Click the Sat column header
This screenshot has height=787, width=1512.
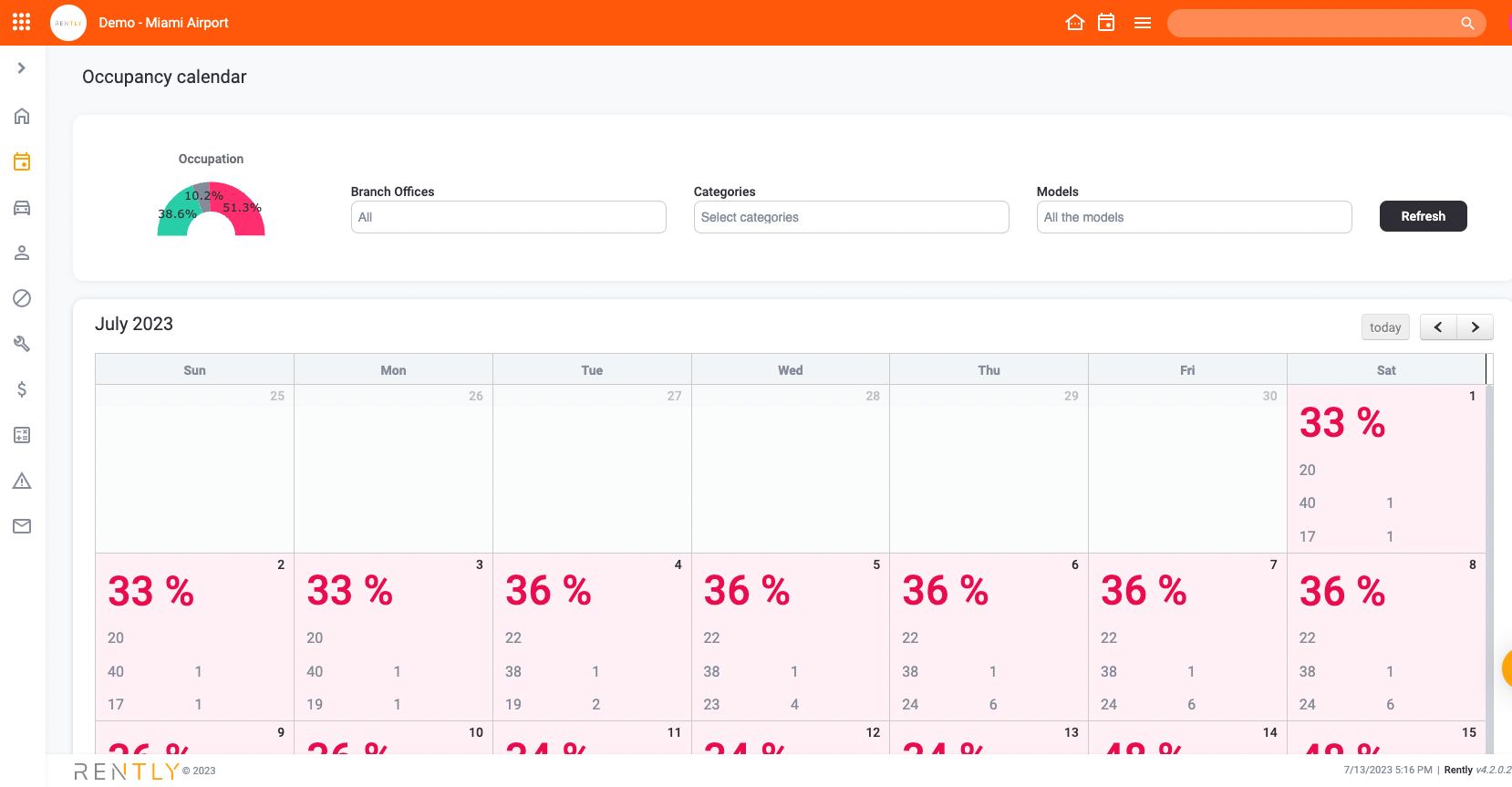tap(1386, 370)
